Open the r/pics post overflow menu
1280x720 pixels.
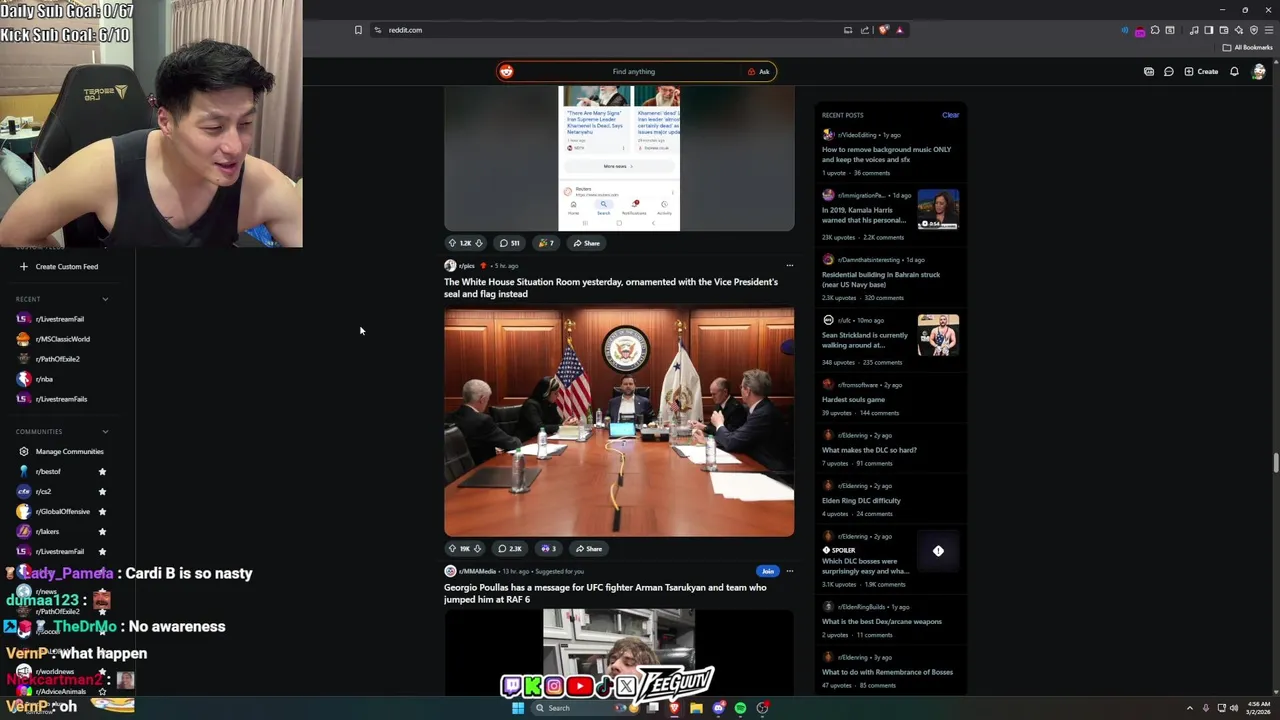pyautogui.click(x=789, y=266)
